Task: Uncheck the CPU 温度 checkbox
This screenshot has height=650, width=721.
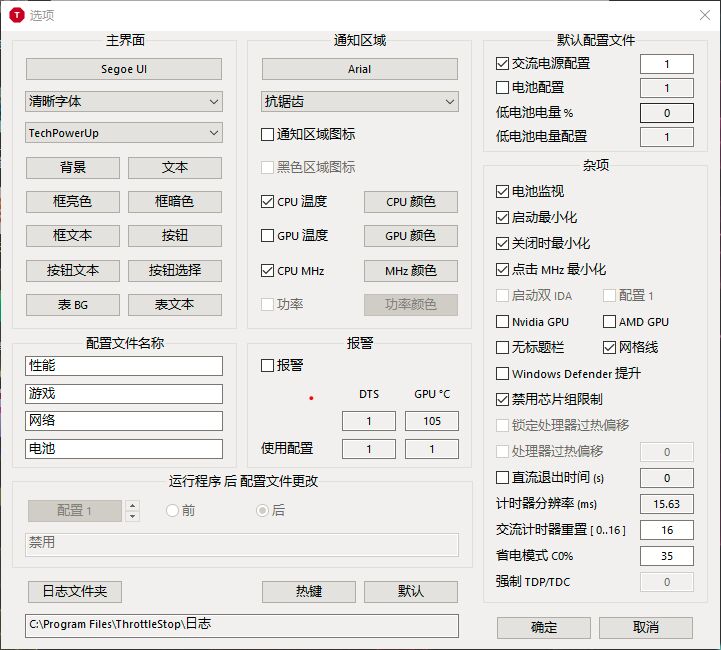Action: coord(267,202)
